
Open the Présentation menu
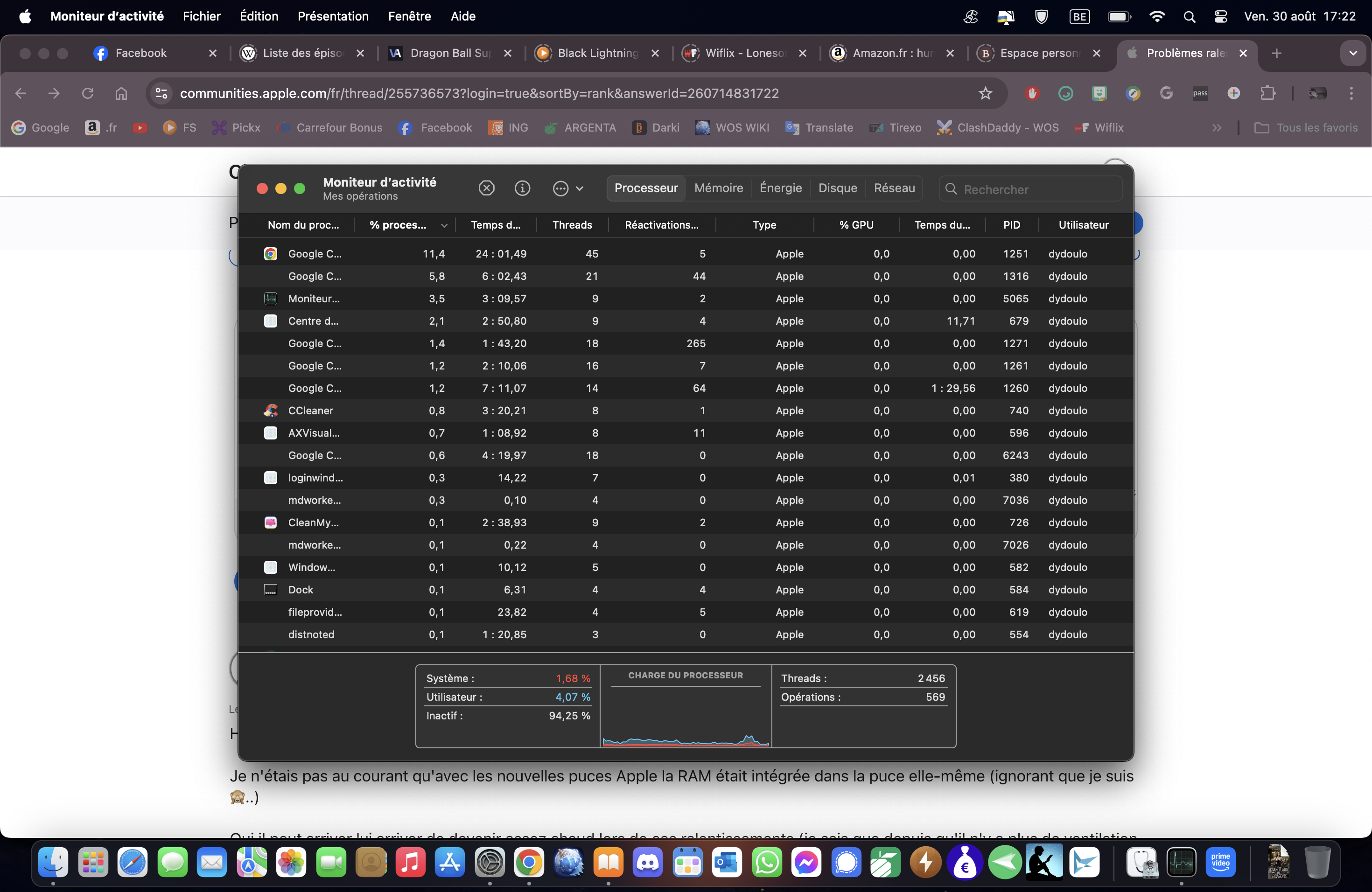(x=333, y=16)
